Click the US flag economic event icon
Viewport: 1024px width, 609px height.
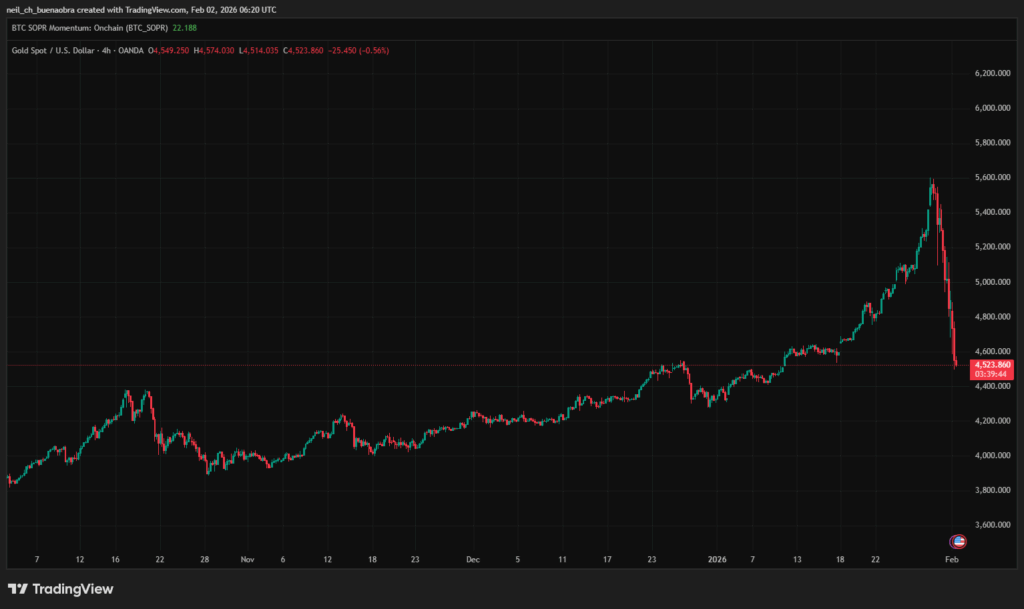coord(957,541)
